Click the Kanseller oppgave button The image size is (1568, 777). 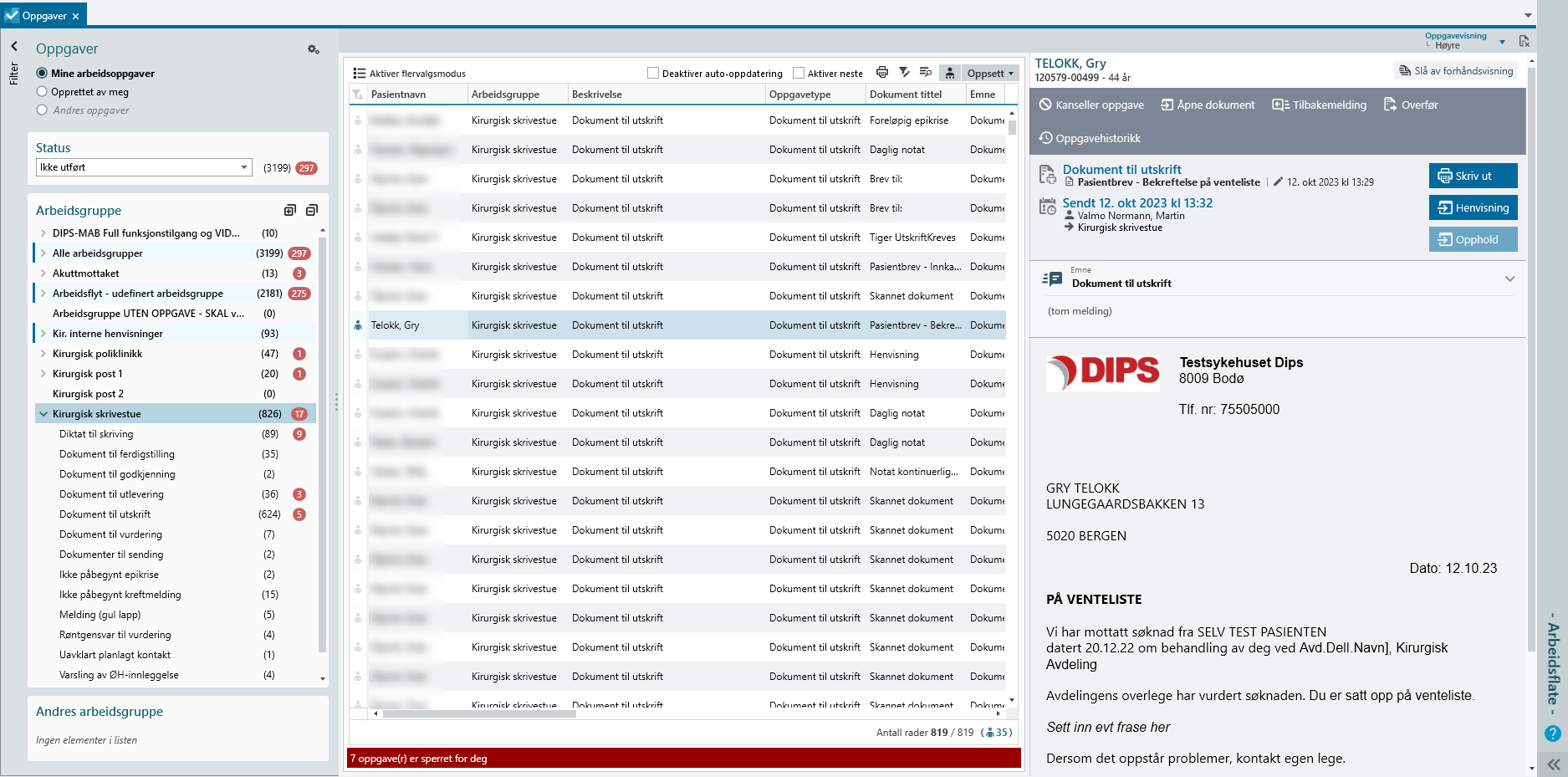click(x=1091, y=105)
